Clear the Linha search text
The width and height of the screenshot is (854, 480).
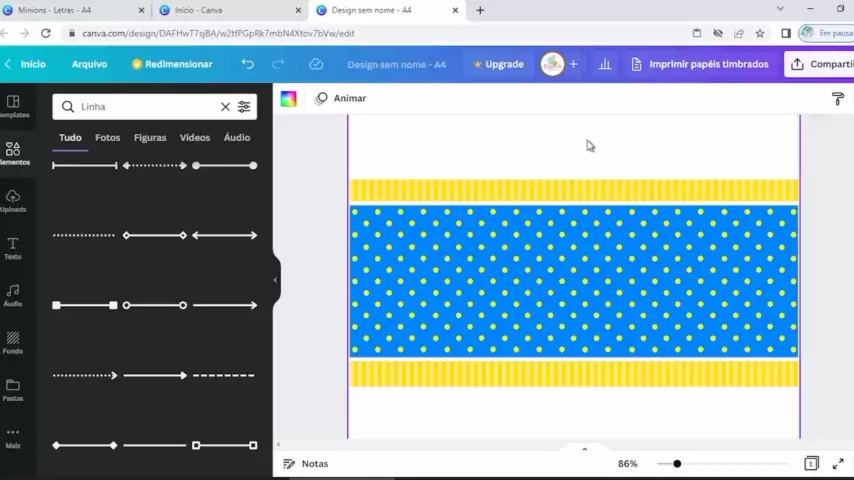[225, 107]
